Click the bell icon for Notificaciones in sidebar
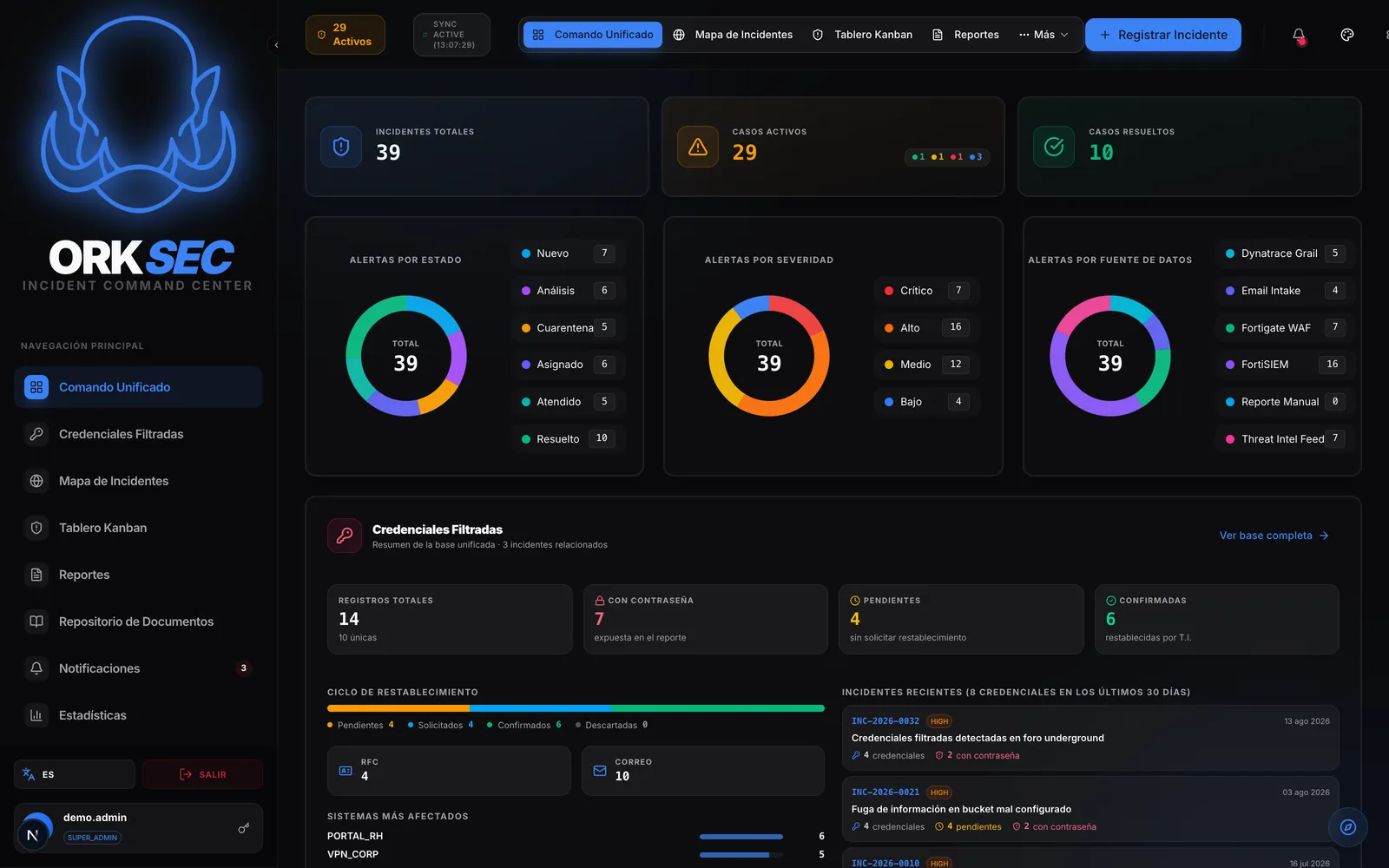This screenshot has height=868, width=1389. [x=36, y=668]
